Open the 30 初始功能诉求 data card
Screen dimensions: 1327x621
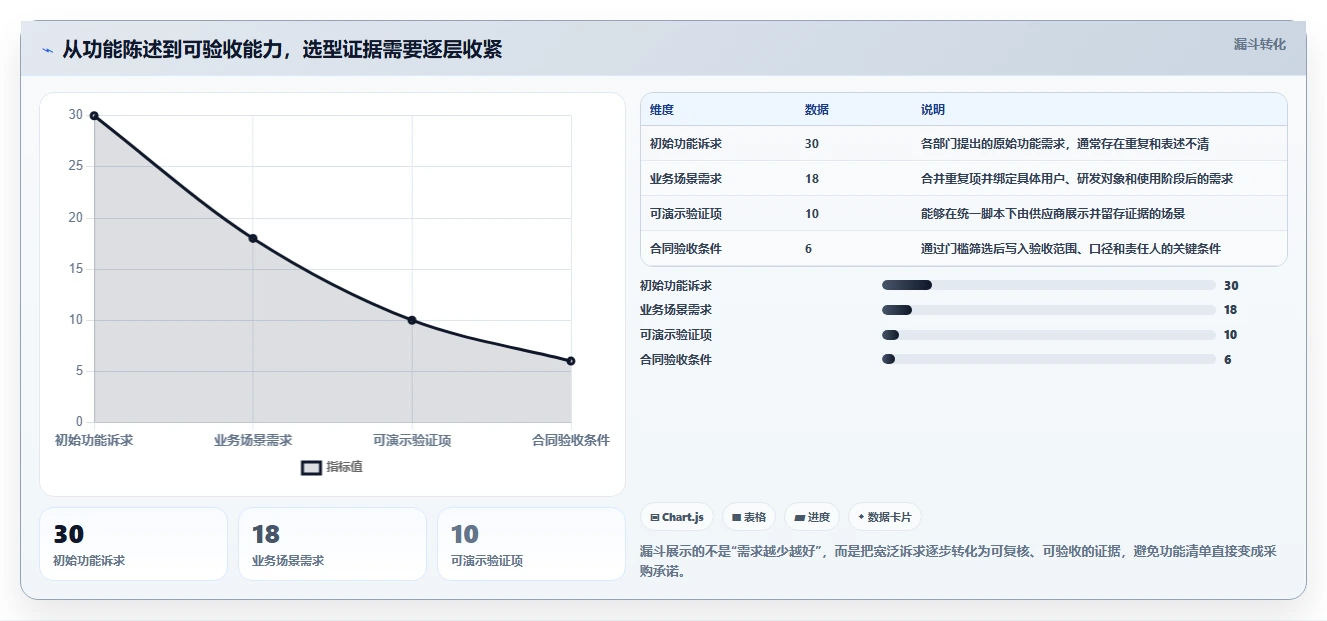[133, 544]
